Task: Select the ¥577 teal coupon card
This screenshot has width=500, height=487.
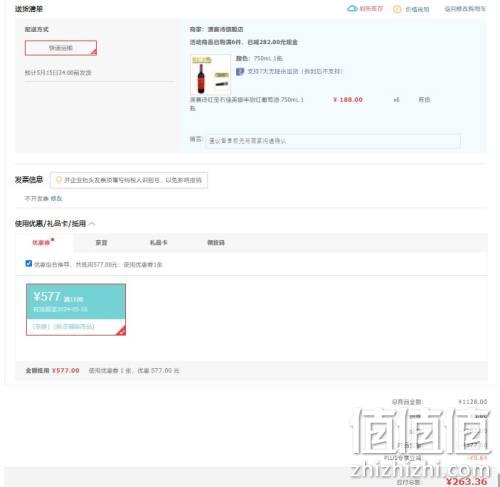Action: 76,309
